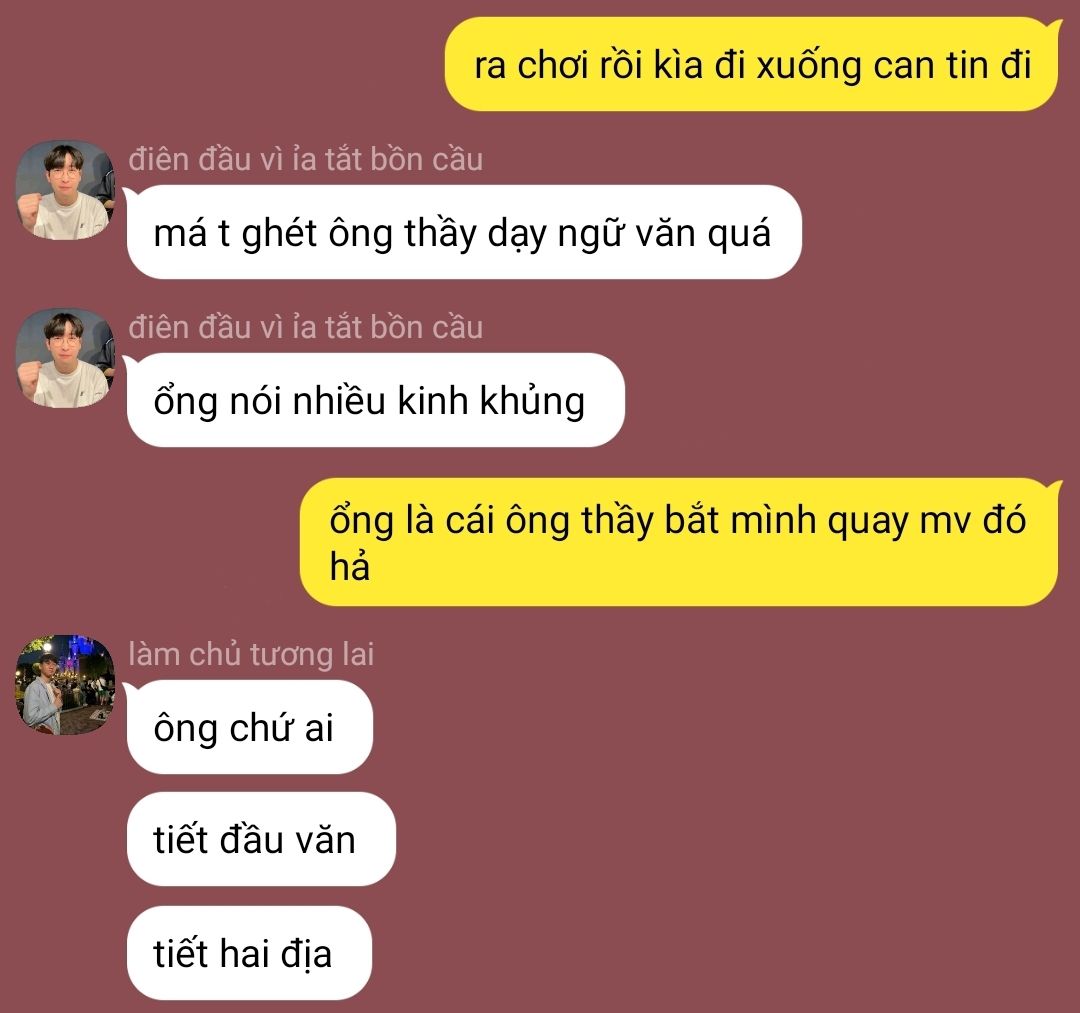The width and height of the screenshot is (1080, 1013).
Task: Open the "làm chủ tương lai" sender name
Action: pyautogui.click(x=251, y=654)
